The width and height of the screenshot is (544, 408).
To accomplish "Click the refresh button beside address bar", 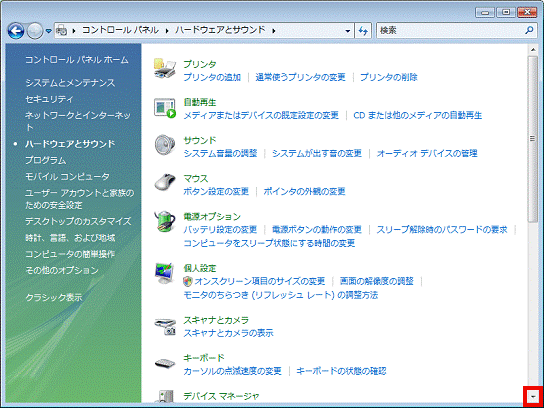I will pyautogui.click(x=363, y=31).
